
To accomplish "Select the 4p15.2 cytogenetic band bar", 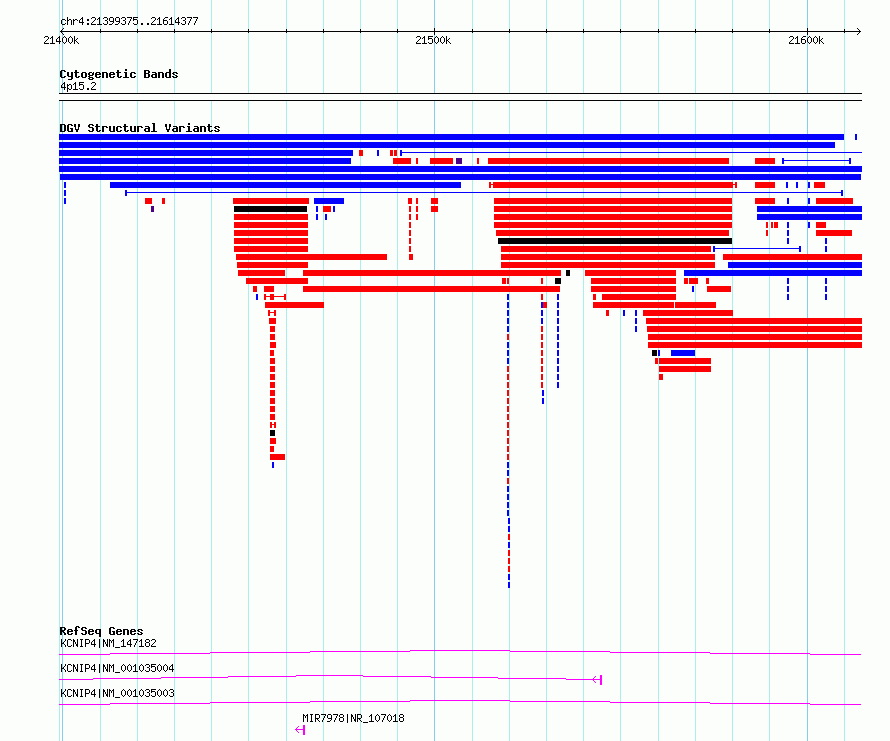I will pos(460,97).
